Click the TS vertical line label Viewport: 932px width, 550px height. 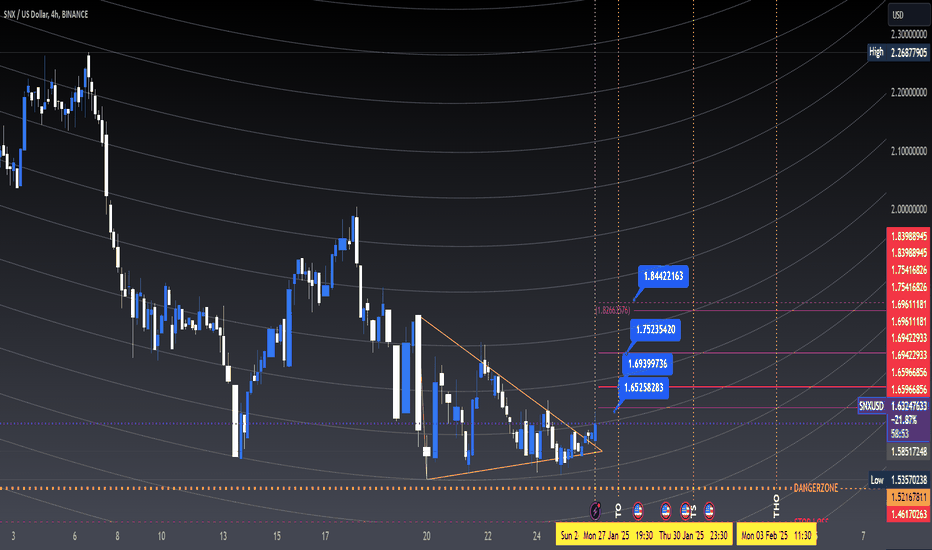[x=694, y=510]
